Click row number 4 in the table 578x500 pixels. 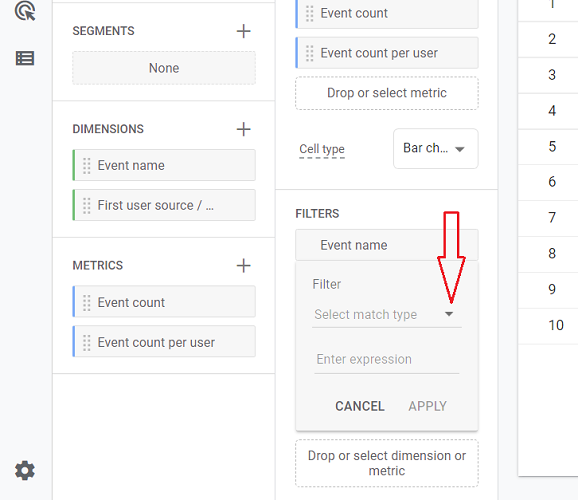click(x=552, y=111)
